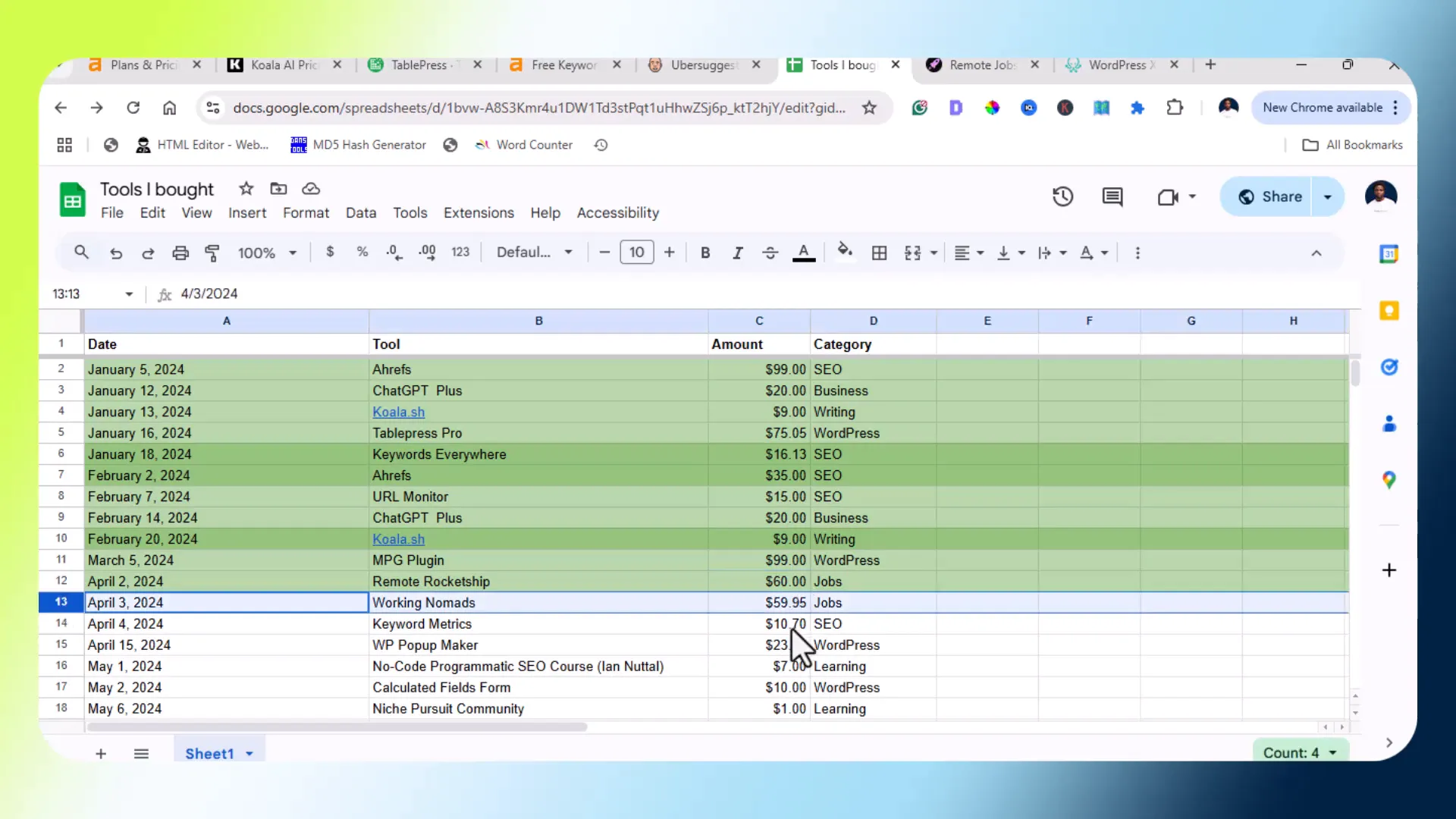
Task: Click the font size input box
Action: pyautogui.click(x=637, y=253)
